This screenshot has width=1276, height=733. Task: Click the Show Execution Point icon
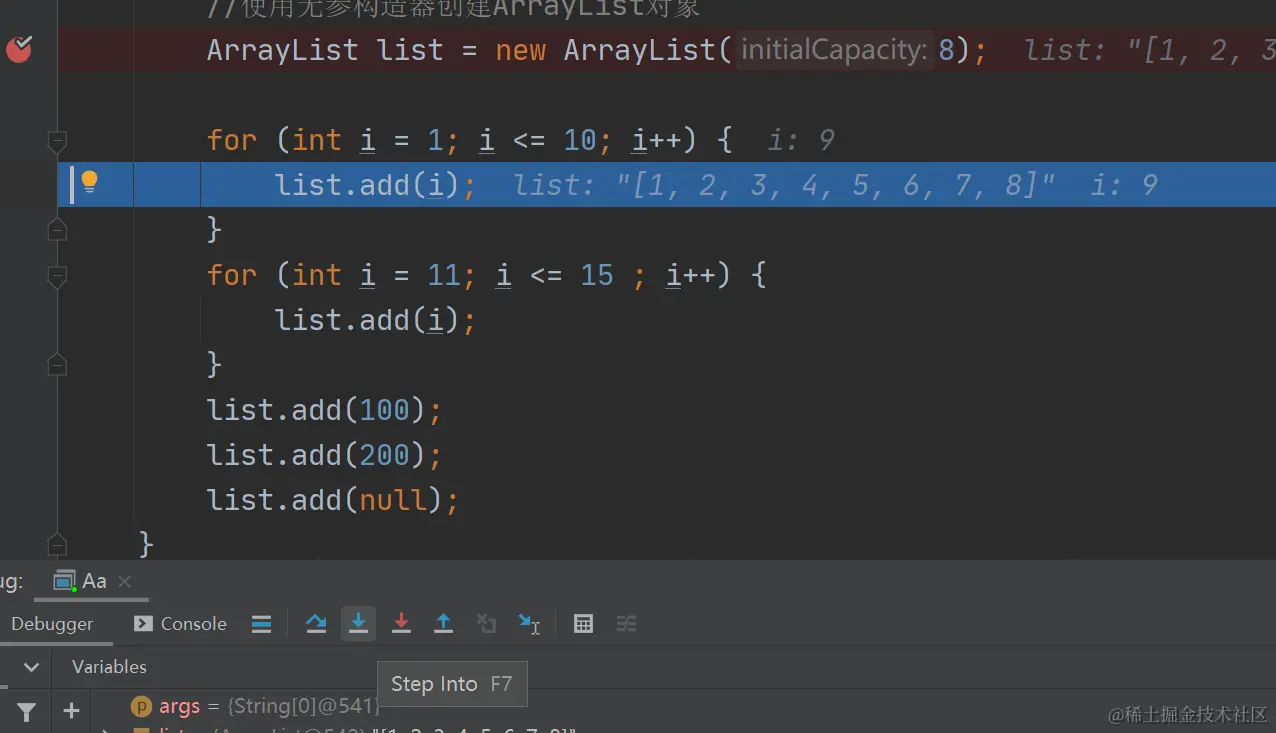(x=261, y=624)
